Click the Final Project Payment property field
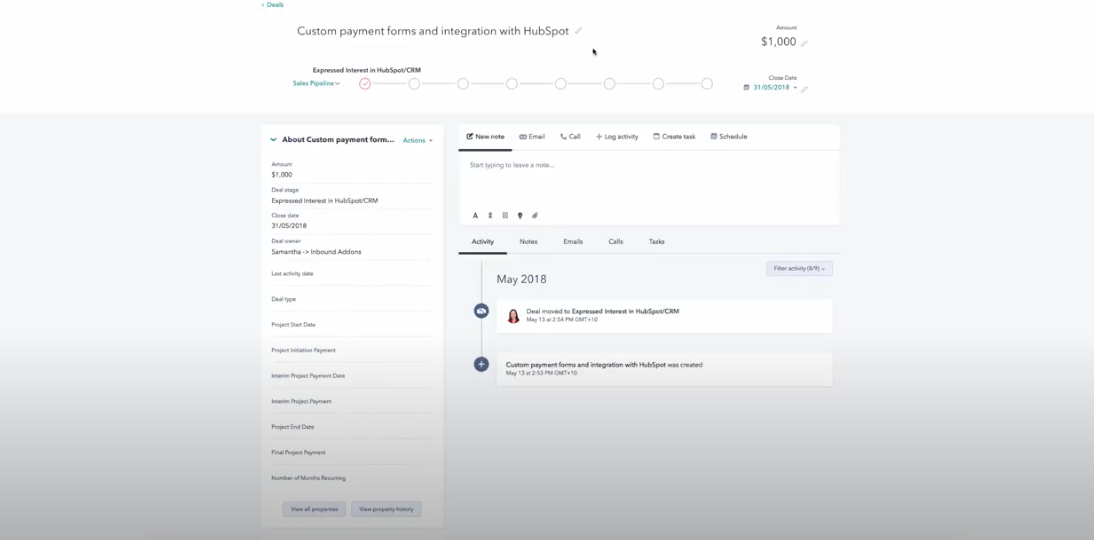The image size is (1094, 540). click(x=352, y=453)
